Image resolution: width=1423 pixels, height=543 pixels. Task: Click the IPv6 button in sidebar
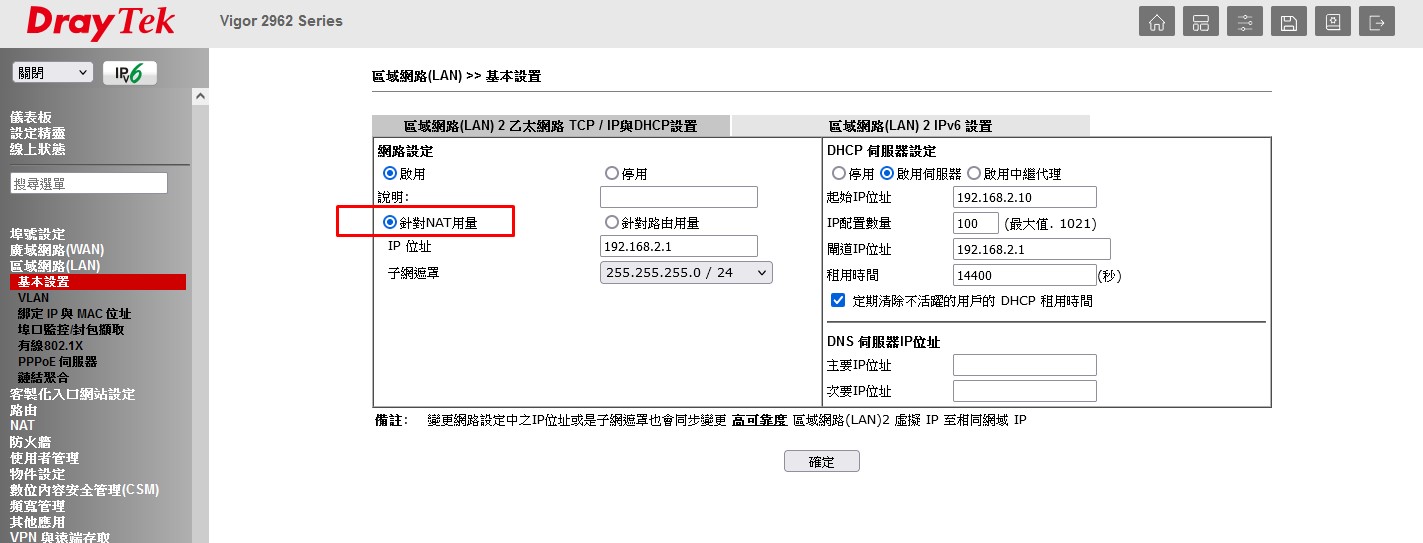(x=129, y=73)
